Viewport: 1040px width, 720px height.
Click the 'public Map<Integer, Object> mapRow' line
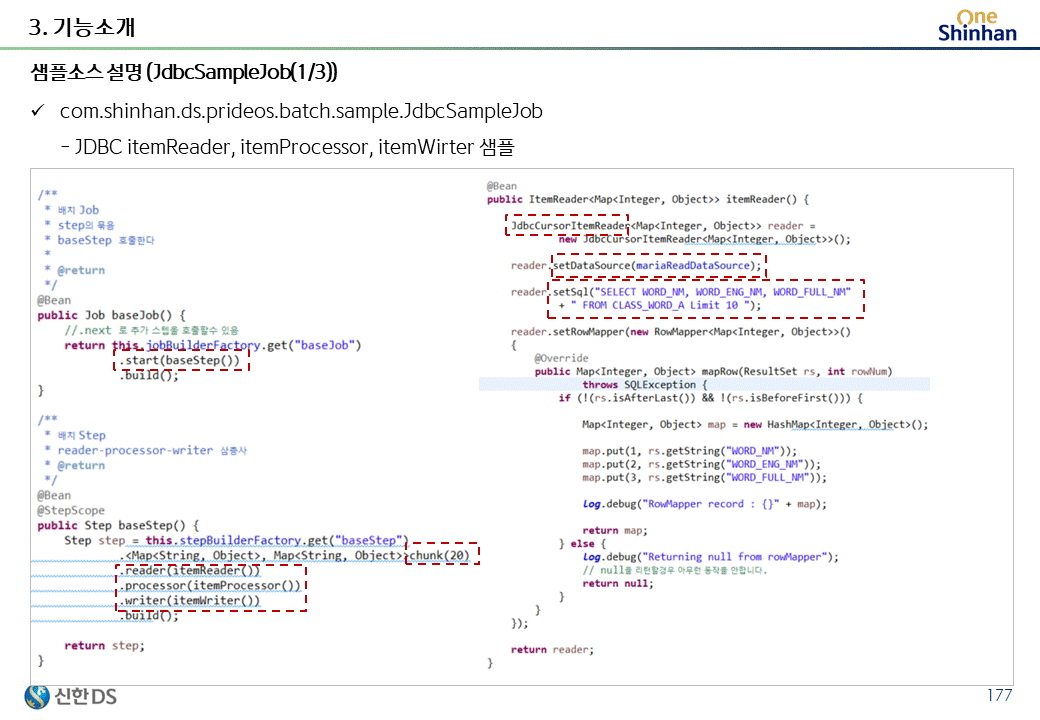(x=714, y=371)
